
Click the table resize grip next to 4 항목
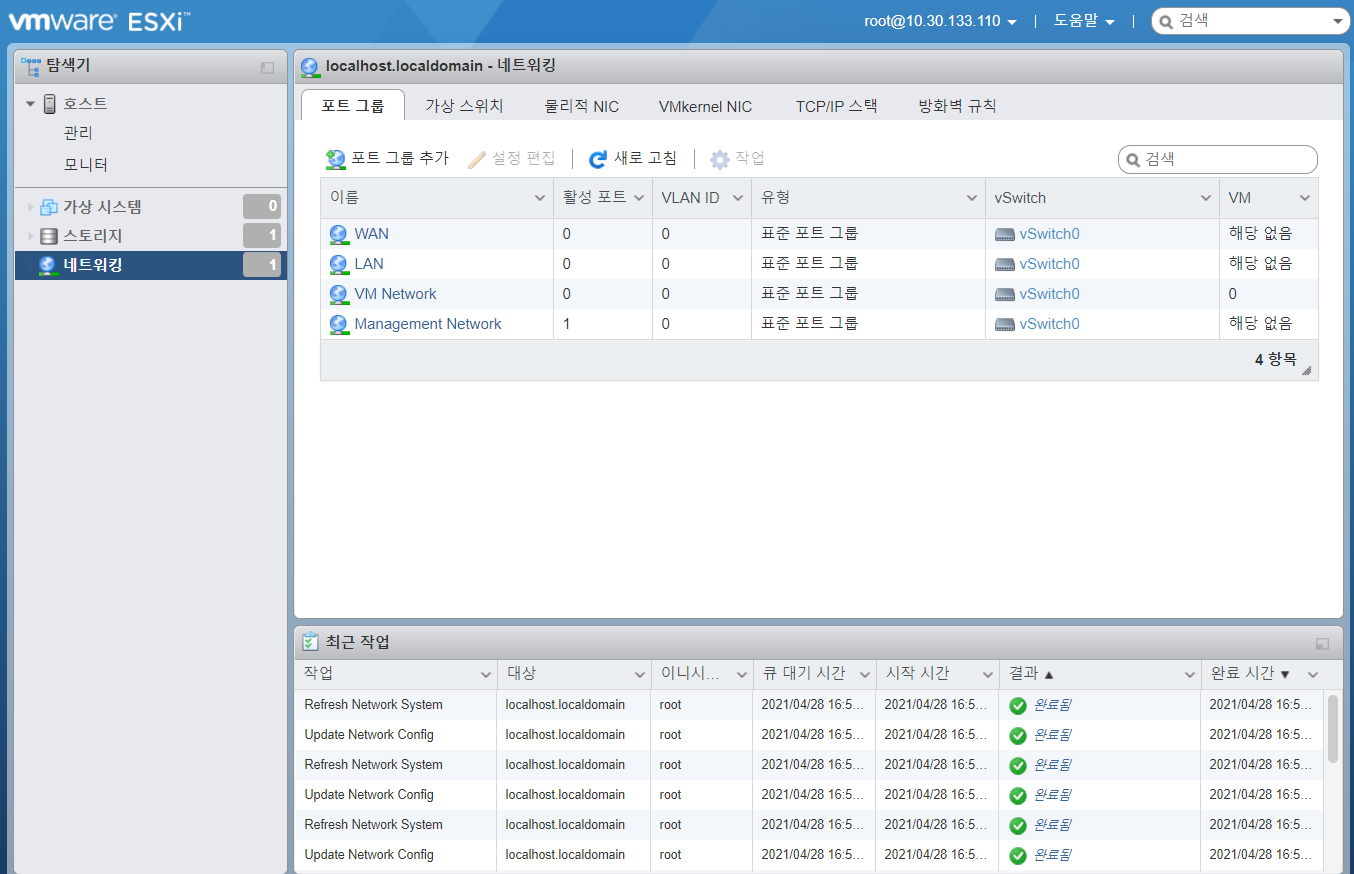1306,370
